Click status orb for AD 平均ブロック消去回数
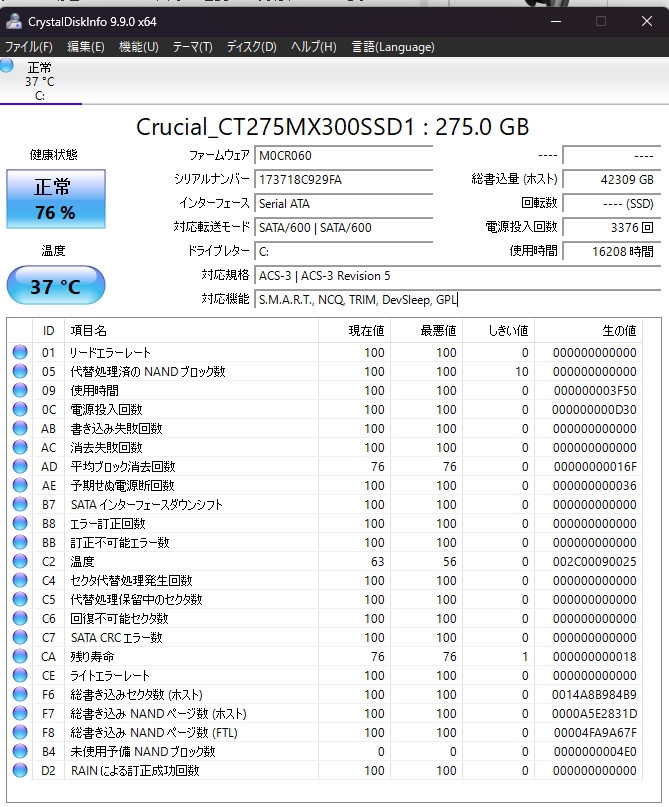The image size is (669, 807). [20, 466]
